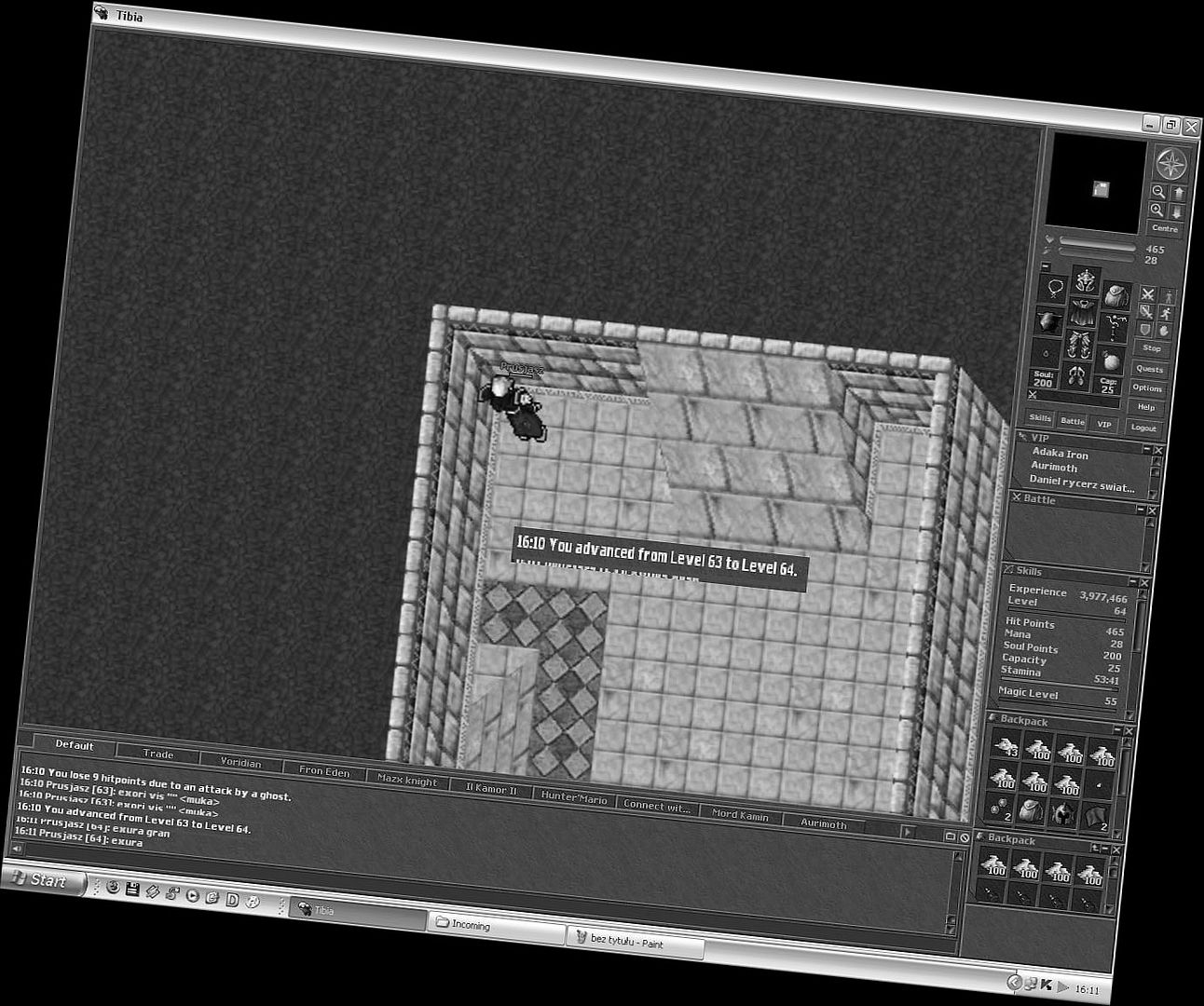Open the Fron Eden chat tab
Image resolution: width=1204 pixels, height=1006 pixels.
324,770
